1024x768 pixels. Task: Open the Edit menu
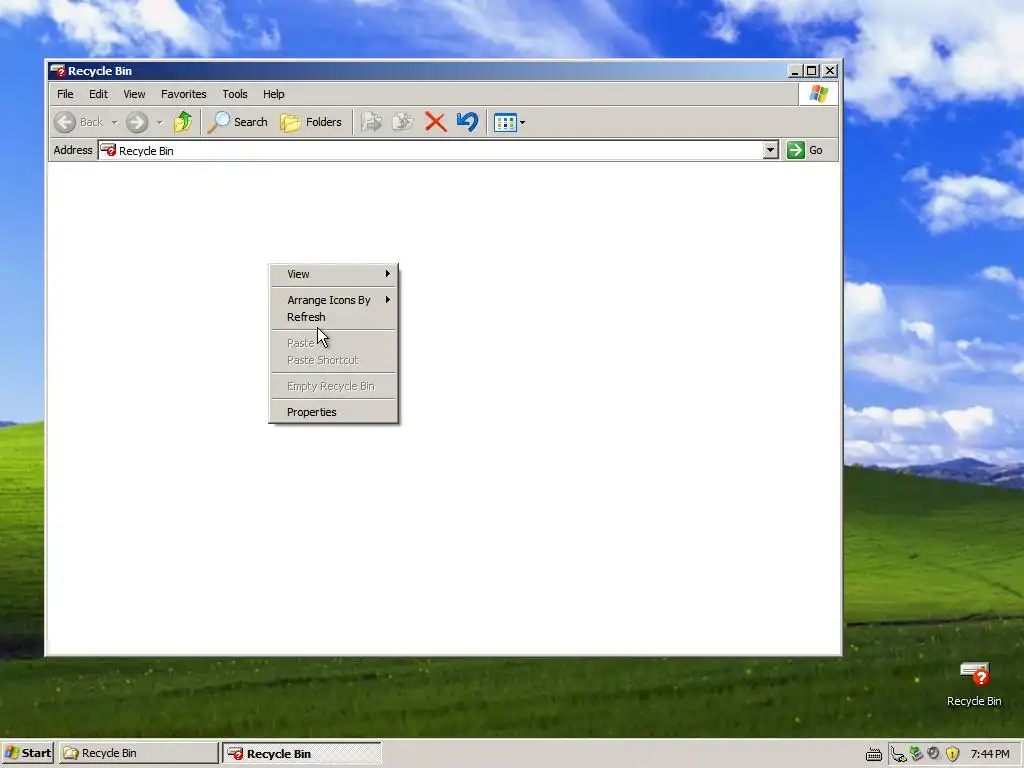point(99,94)
